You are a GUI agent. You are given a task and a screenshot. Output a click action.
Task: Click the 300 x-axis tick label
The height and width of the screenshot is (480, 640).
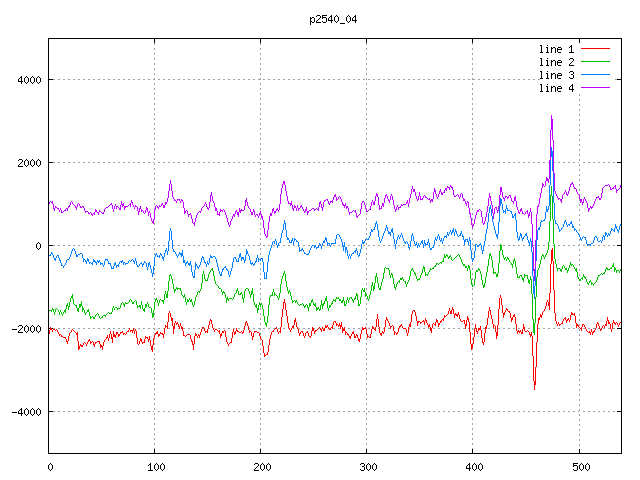367,466
